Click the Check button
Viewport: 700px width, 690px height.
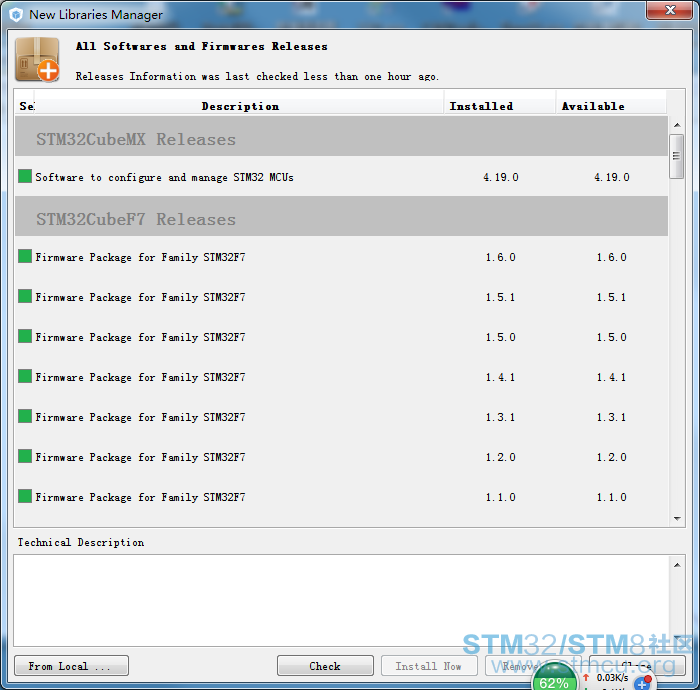point(325,666)
